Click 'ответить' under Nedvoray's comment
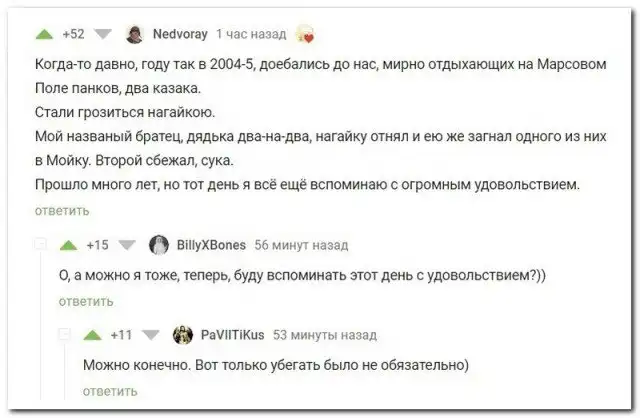 62,210
